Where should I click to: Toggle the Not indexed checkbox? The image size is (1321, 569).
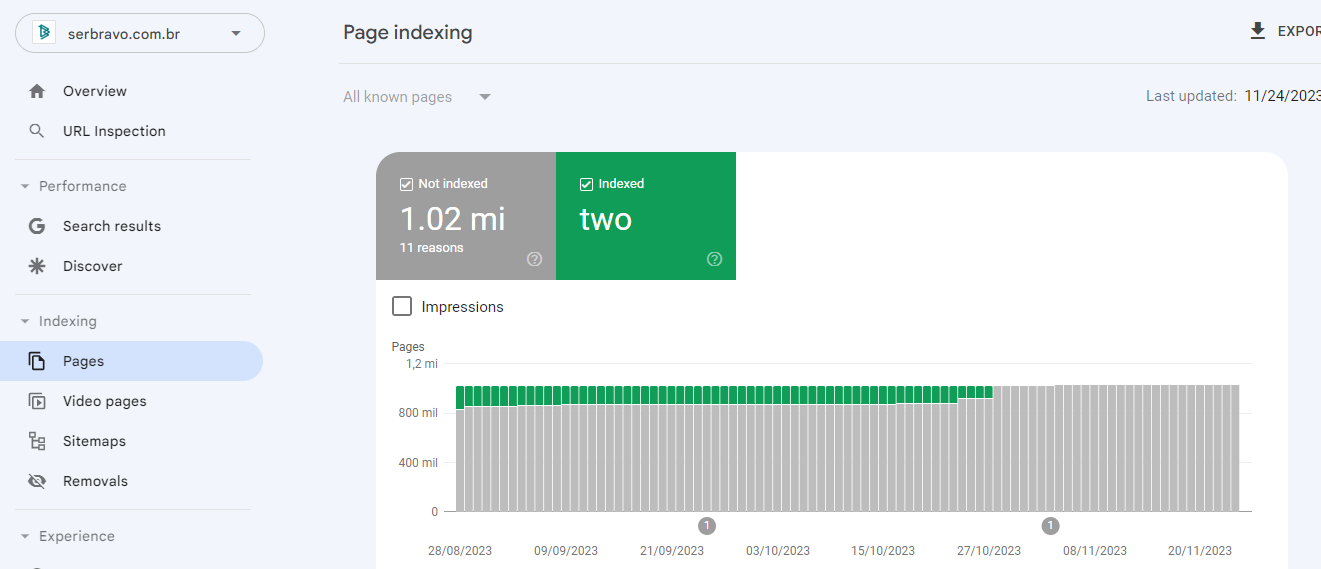click(406, 184)
